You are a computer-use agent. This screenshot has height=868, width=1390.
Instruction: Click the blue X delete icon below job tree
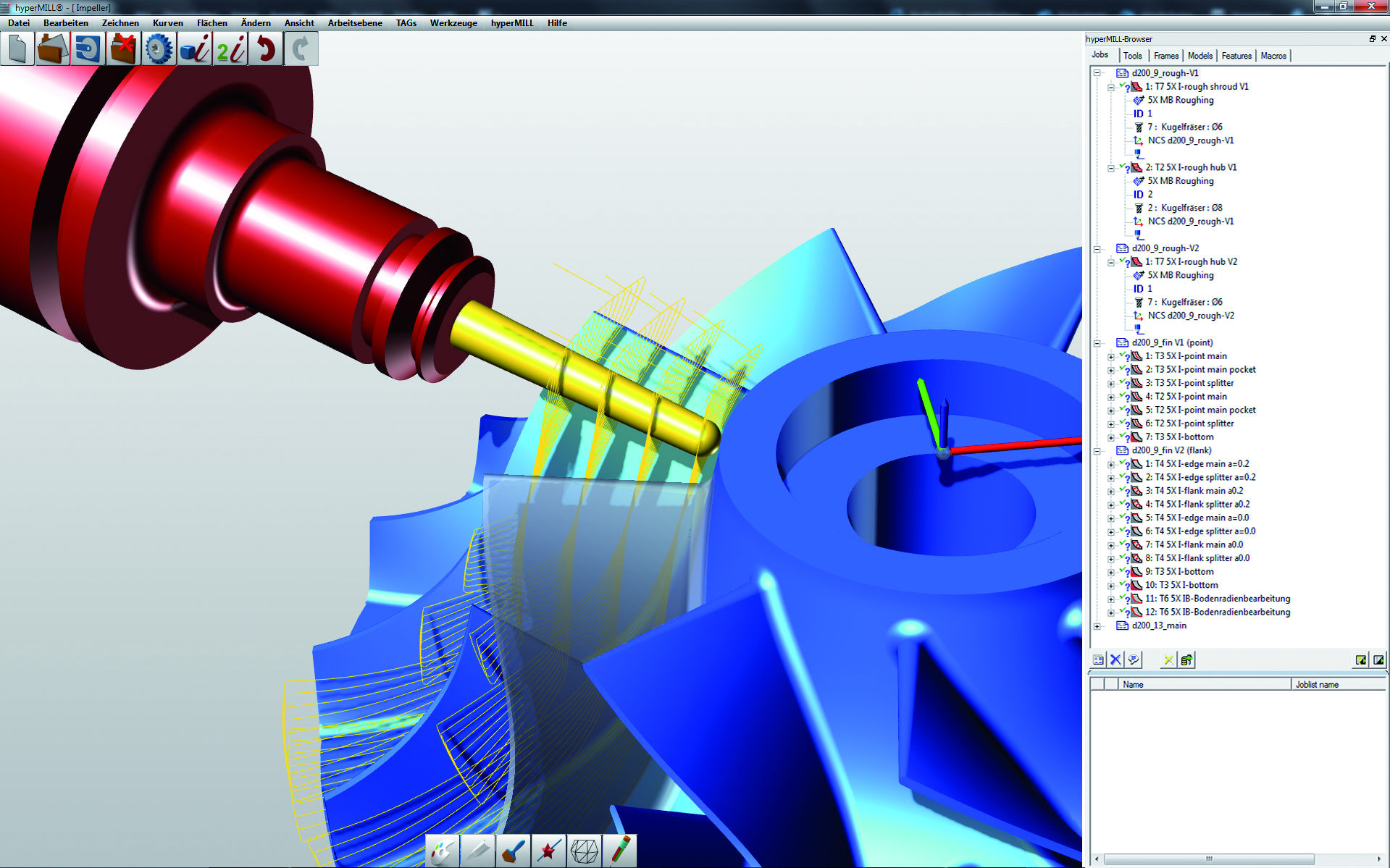point(1115,660)
